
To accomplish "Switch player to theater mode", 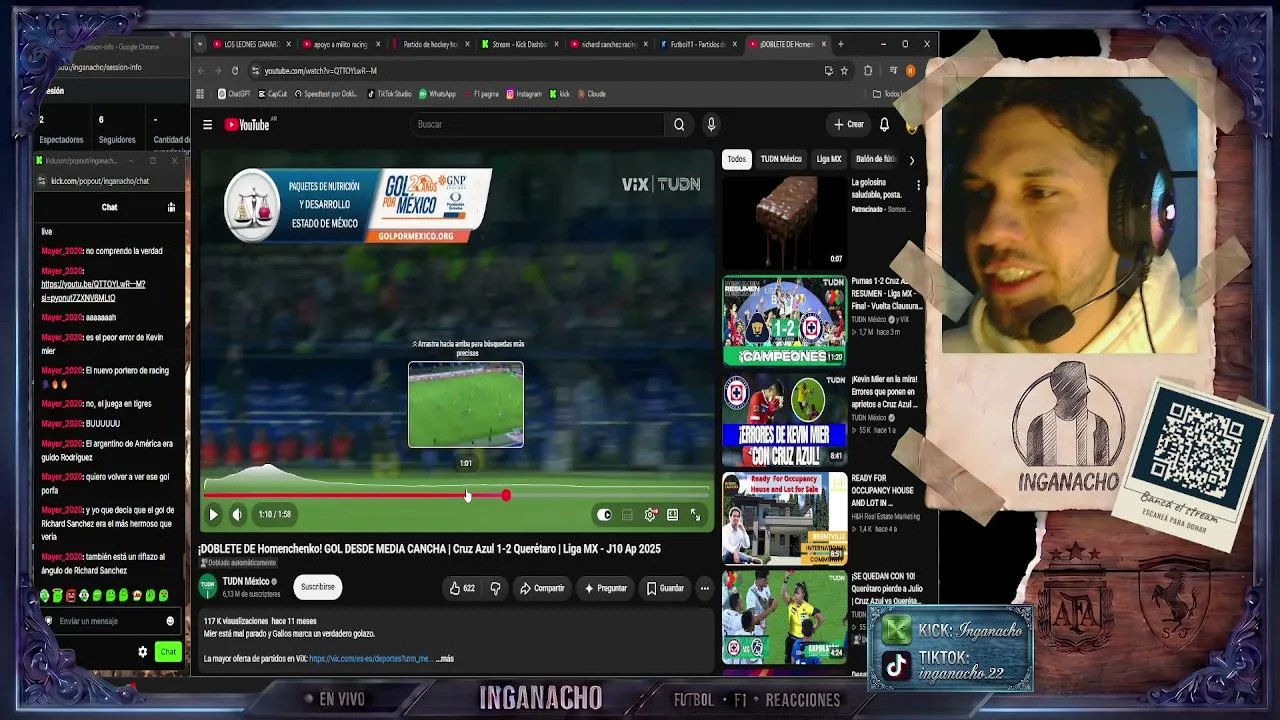I will (673, 515).
